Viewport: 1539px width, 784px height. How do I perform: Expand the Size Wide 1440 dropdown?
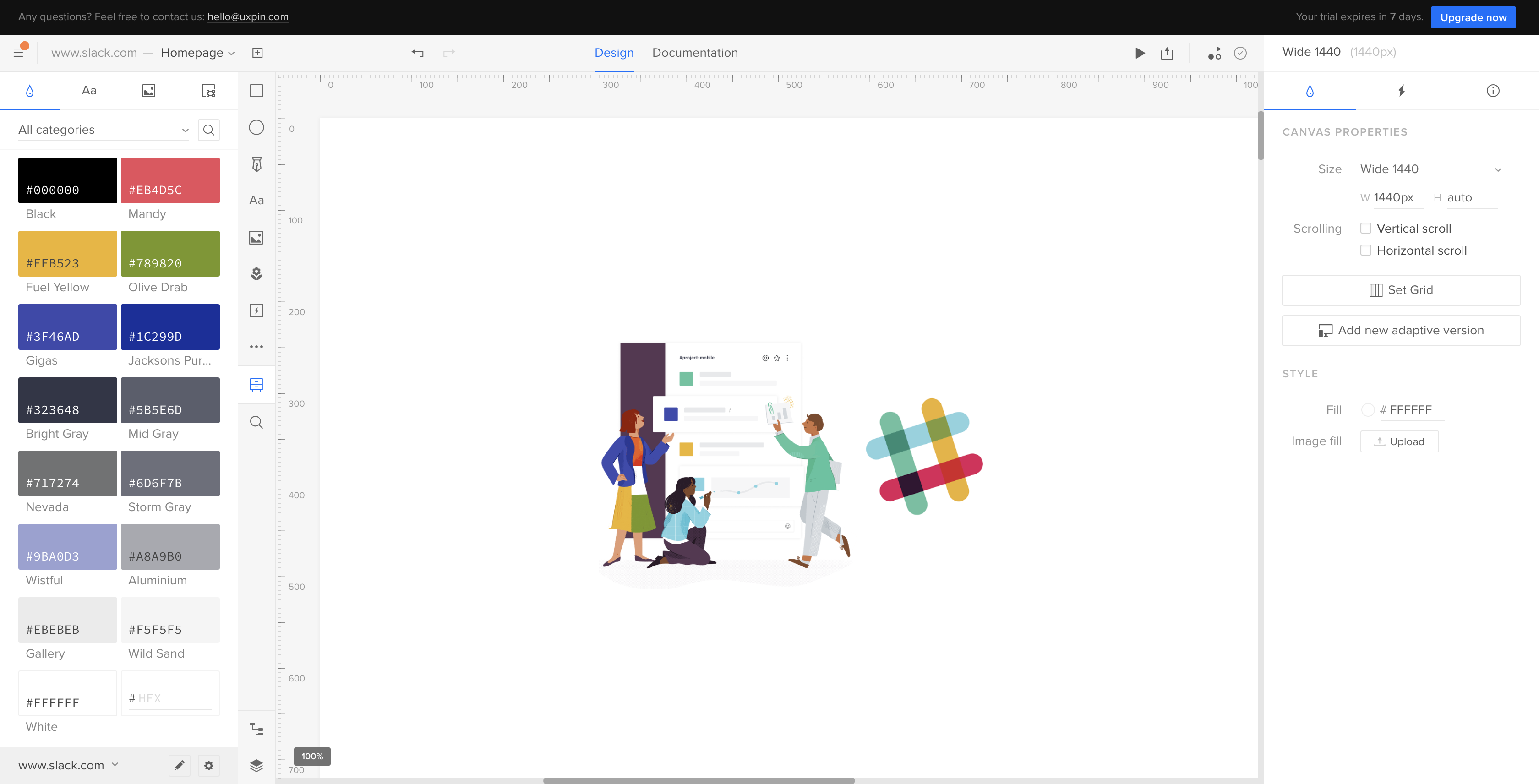click(x=1431, y=169)
